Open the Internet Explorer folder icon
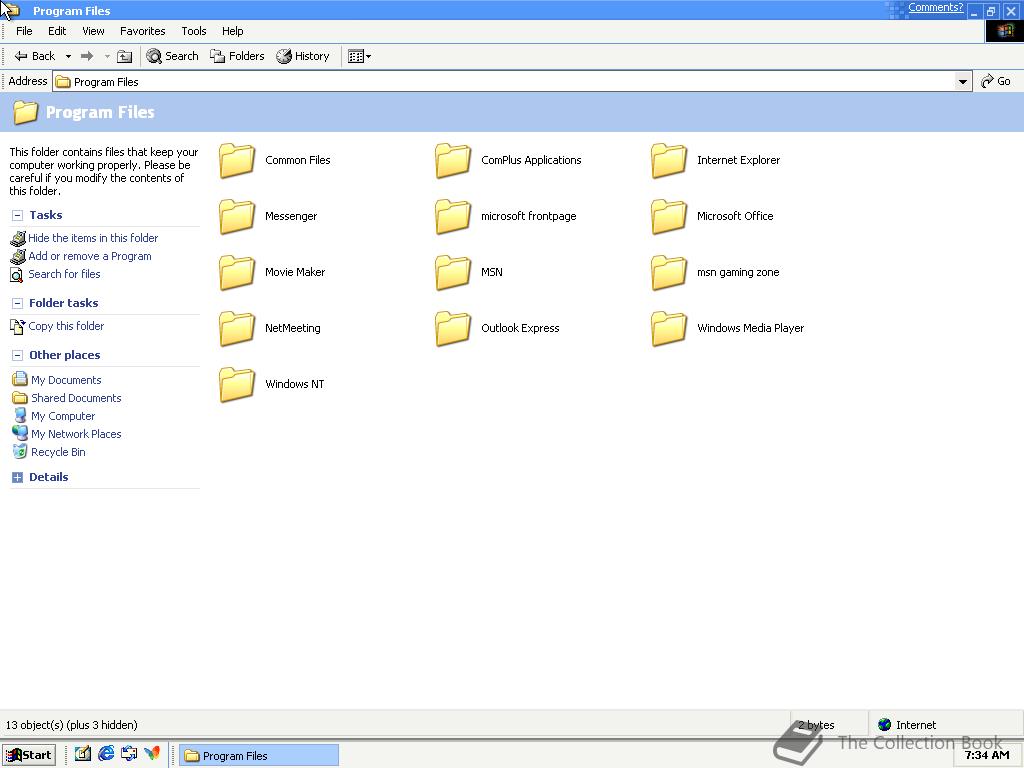The image size is (1024, 768). (x=669, y=161)
